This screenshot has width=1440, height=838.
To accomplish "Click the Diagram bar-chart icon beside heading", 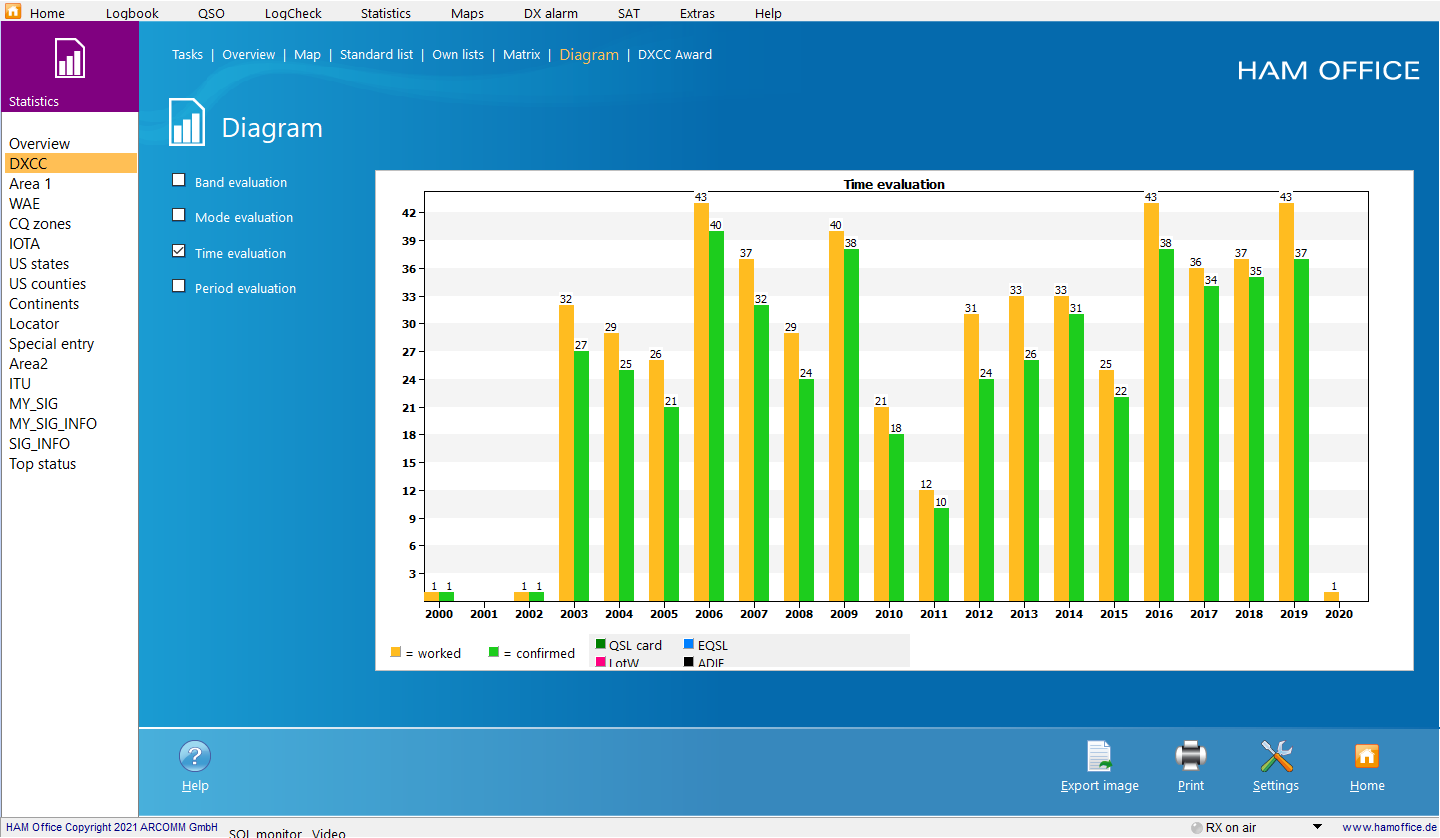I will pos(187,123).
